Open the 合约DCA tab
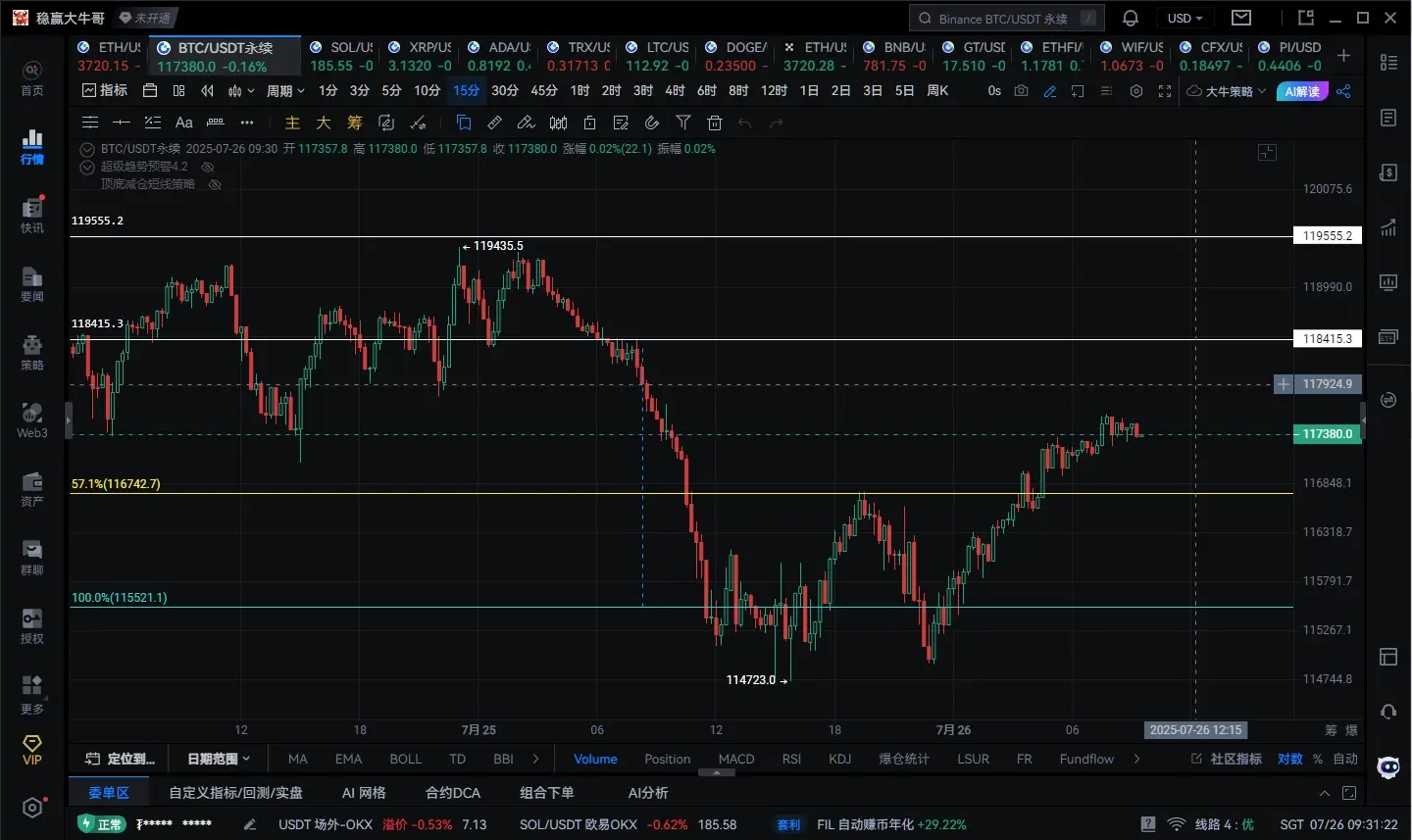1412x840 pixels. (x=453, y=793)
